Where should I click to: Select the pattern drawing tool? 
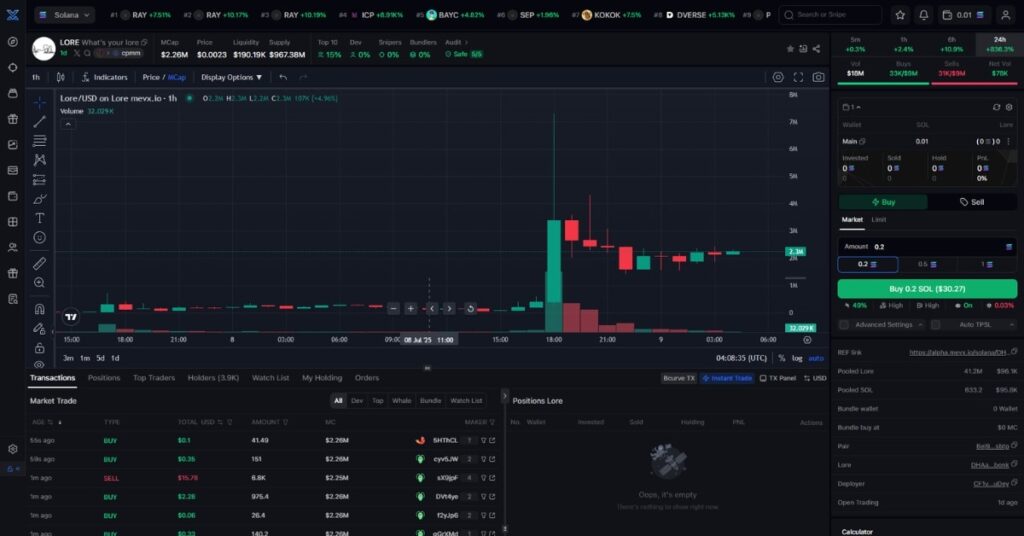[x=40, y=160]
